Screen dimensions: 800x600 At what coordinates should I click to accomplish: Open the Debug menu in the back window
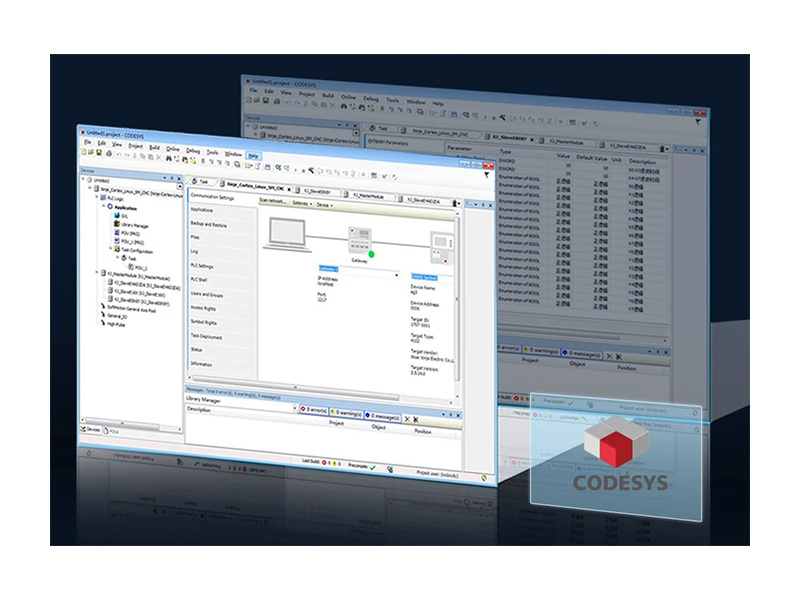coord(371,98)
